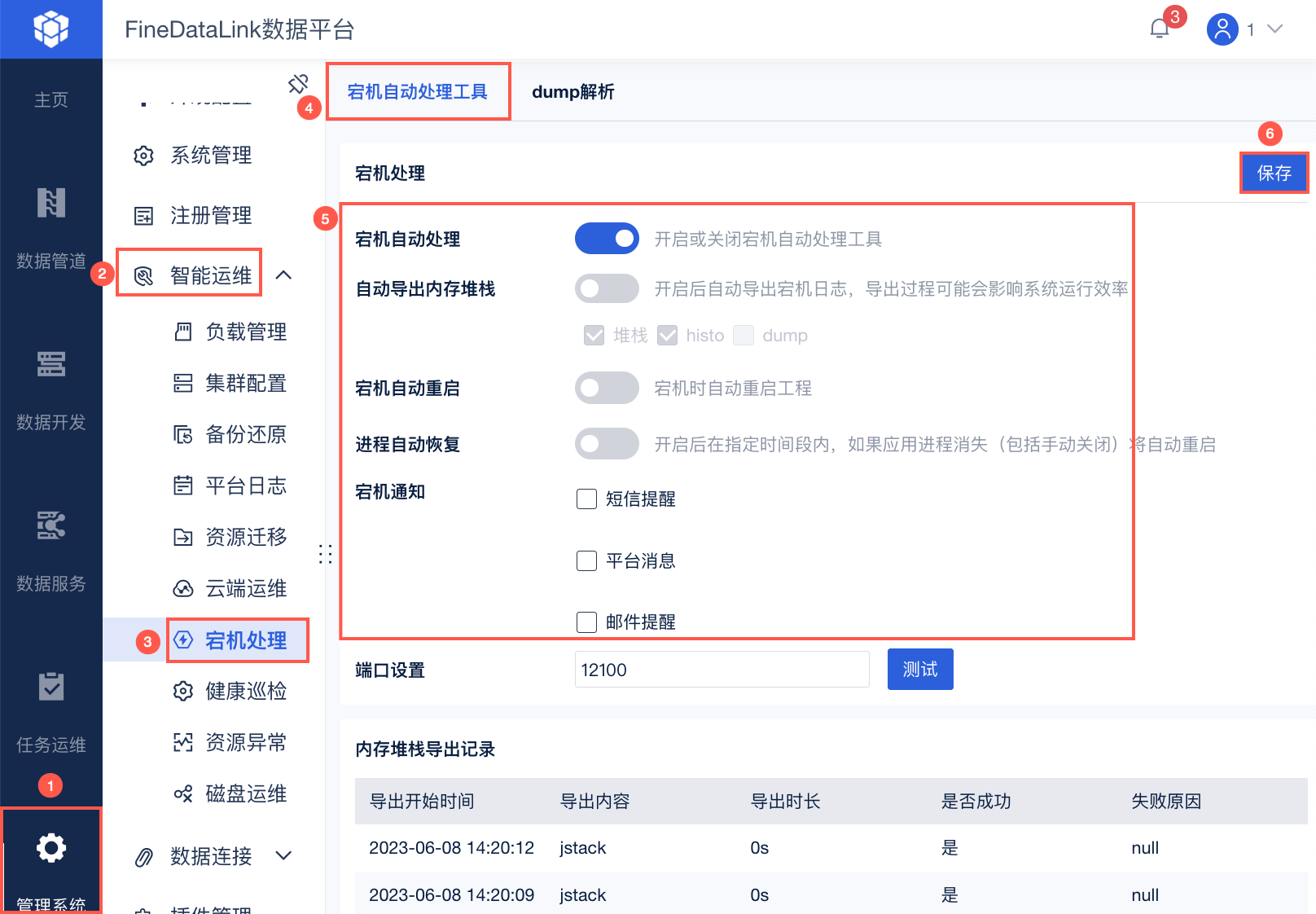This screenshot has width=1316, height=914.
Task: Open the 注册管理 menu item
Action: pos(211,216)
